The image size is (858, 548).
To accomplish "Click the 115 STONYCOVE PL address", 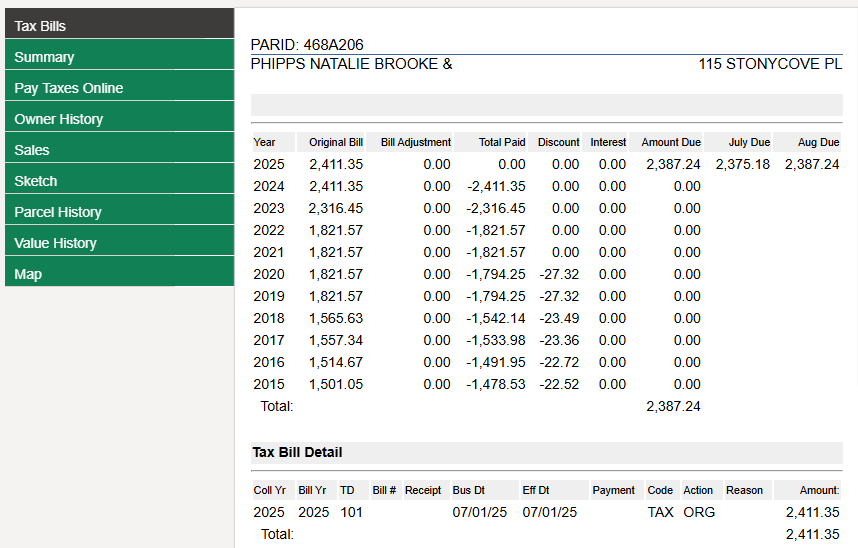I will click(x=770, y=64).
